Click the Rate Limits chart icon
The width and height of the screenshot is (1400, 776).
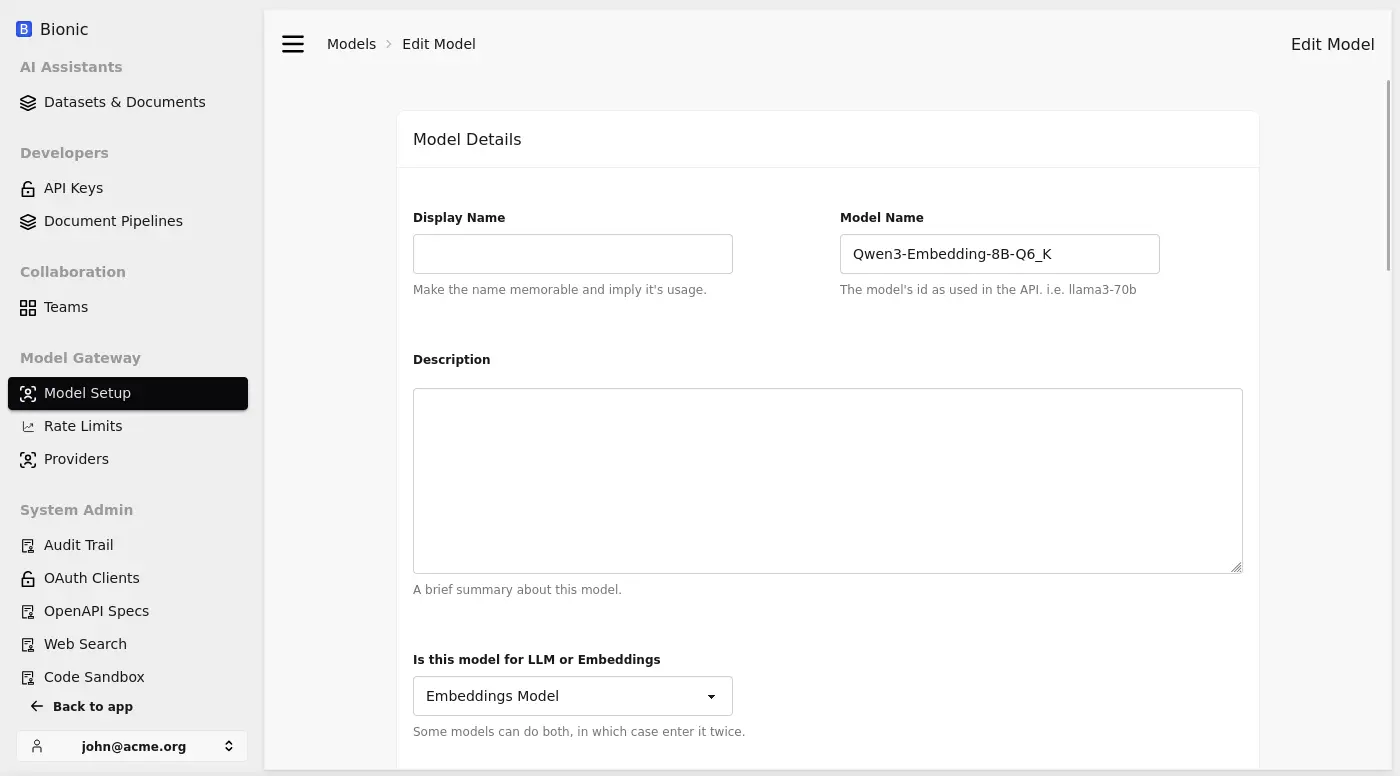pyautogui.click(x=28, y=426)
